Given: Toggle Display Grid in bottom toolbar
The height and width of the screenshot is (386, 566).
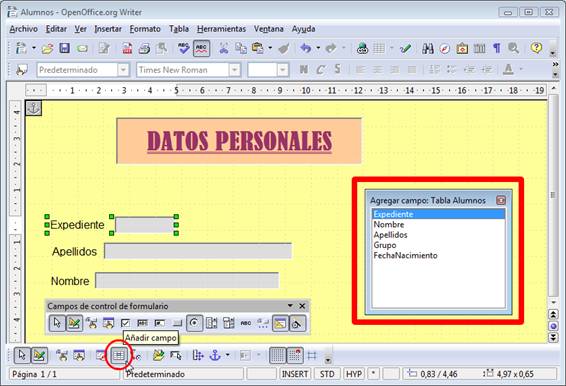Looking at the screenshot, I should coord(278,355).
